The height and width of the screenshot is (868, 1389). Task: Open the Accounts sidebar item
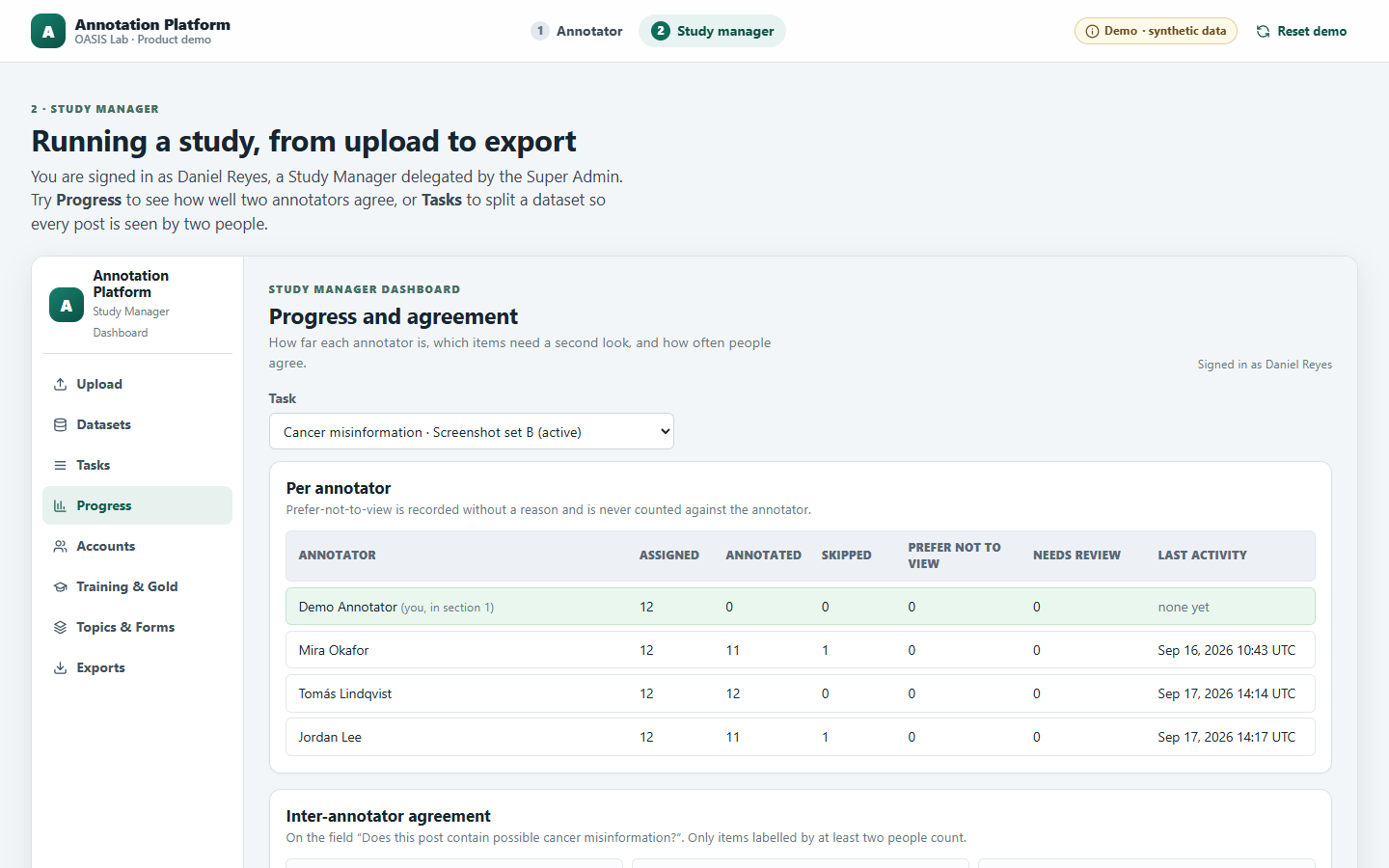click(x=137, y=546)
